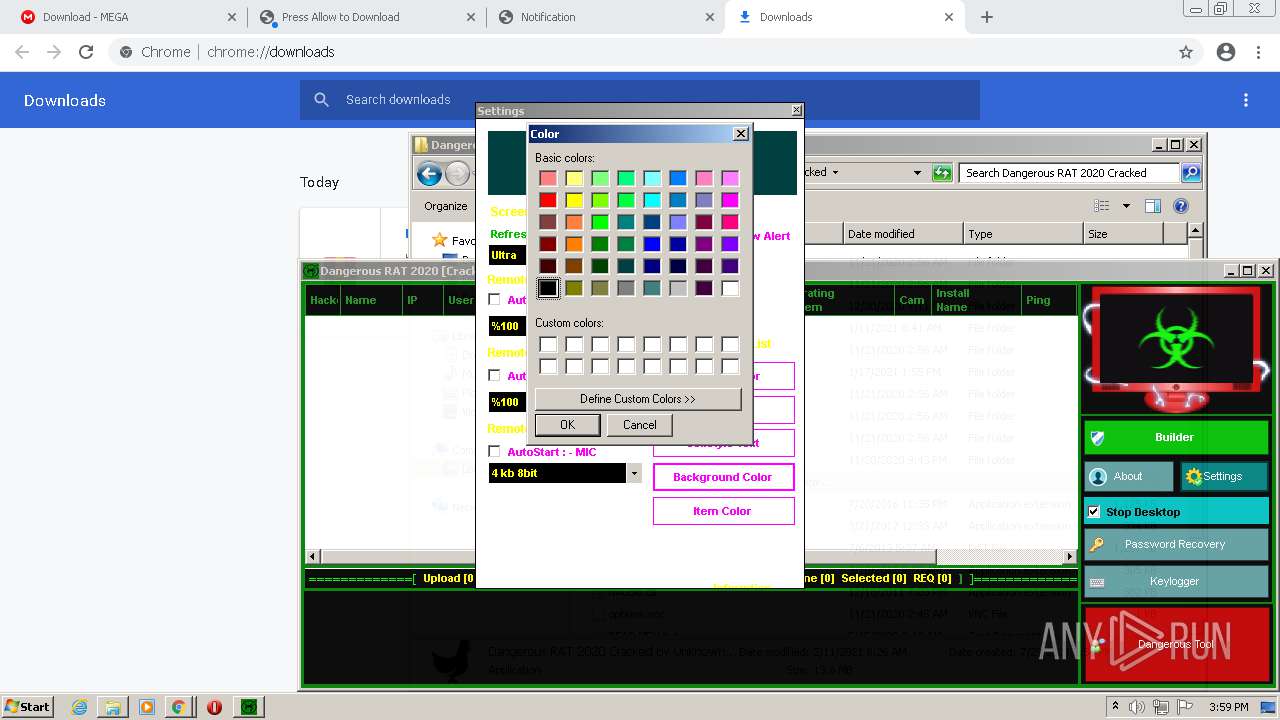Viewport: 1280px width, 720px height.
Task: Click the first empty custom color slot
Action: (548, 344)
